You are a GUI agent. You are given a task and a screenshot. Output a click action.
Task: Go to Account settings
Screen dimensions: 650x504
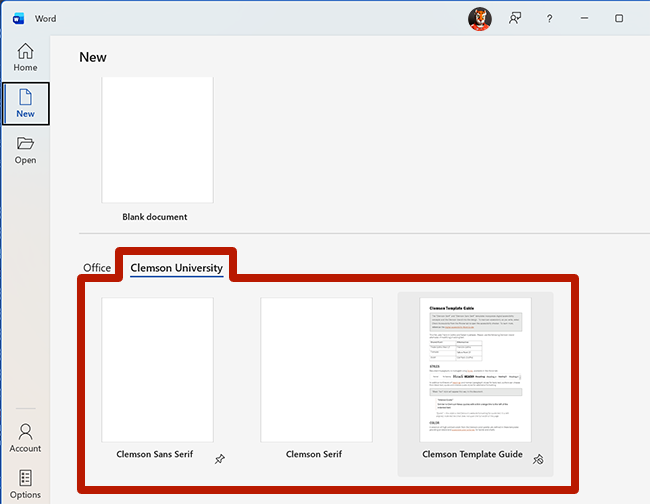25,438
